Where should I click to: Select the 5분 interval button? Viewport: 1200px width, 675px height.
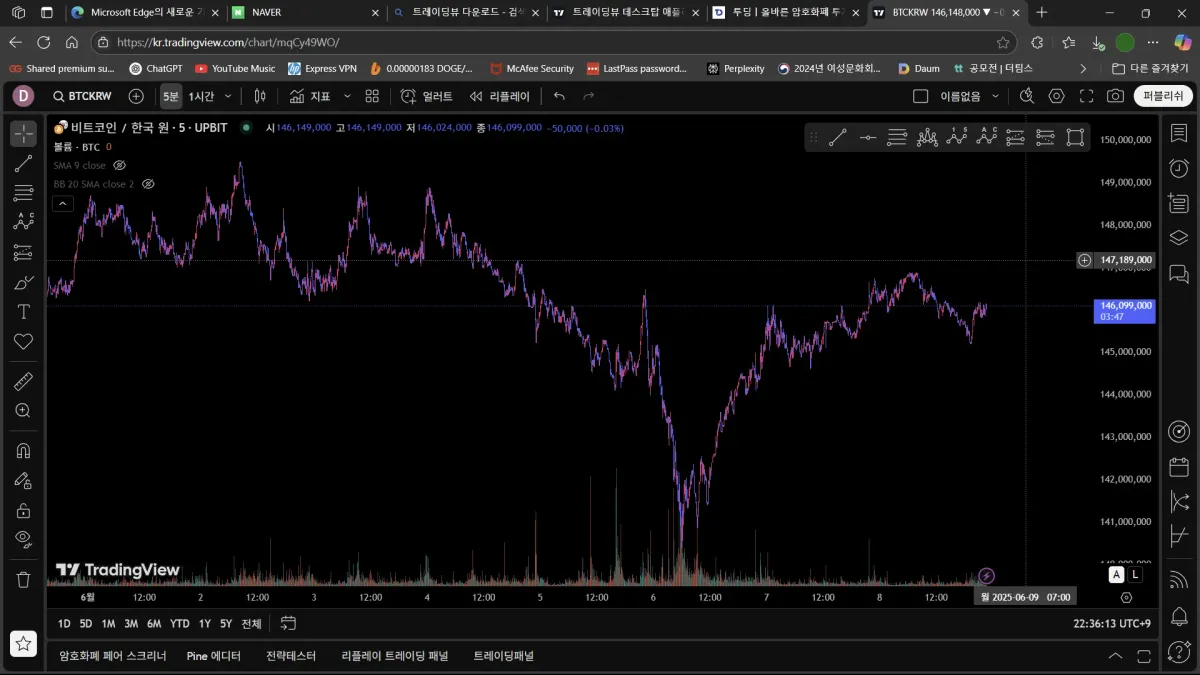point(171,96)
